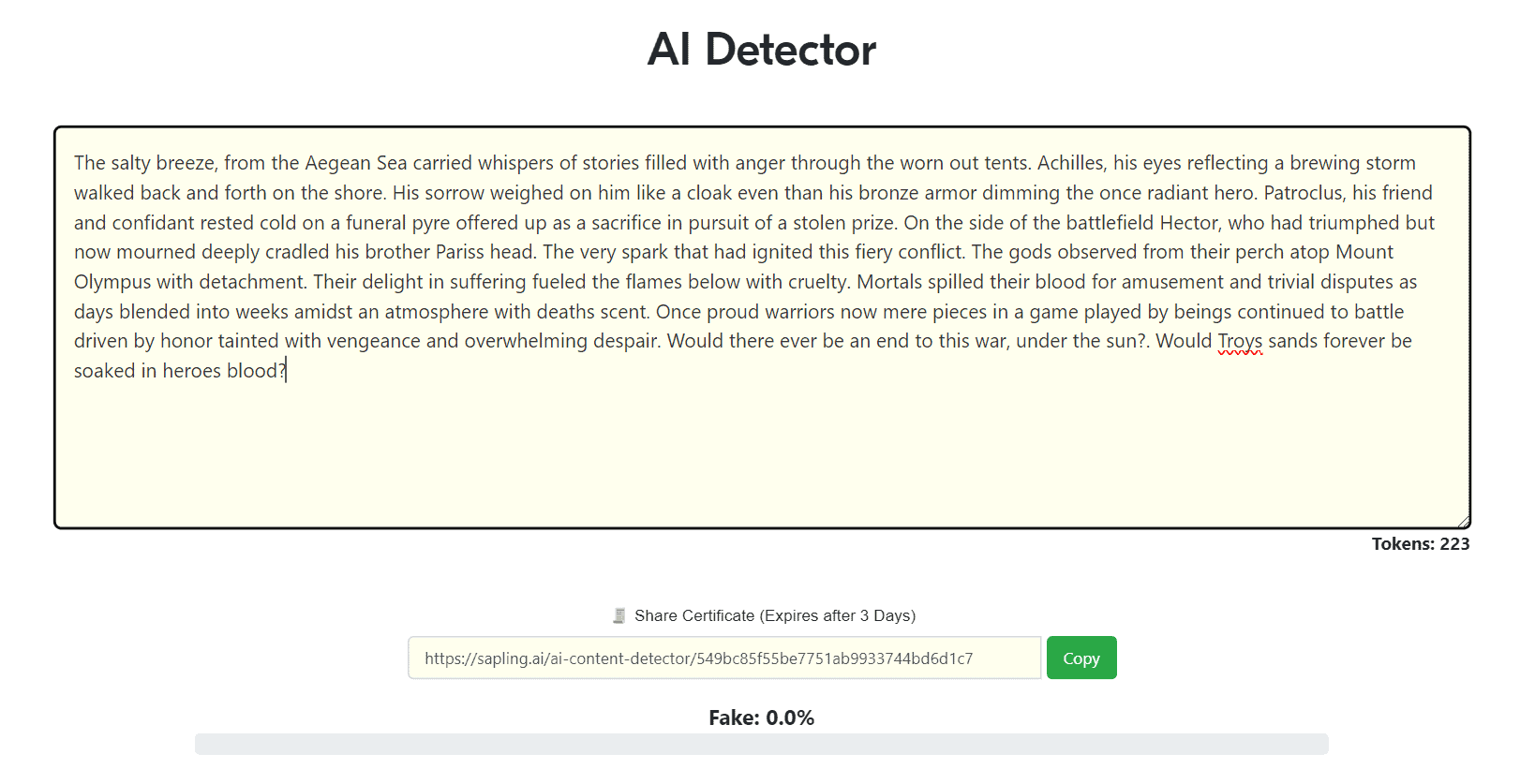Place cursor after the final word blood?
This screenshot has width=1535, height=784.
tap(286, 371)
